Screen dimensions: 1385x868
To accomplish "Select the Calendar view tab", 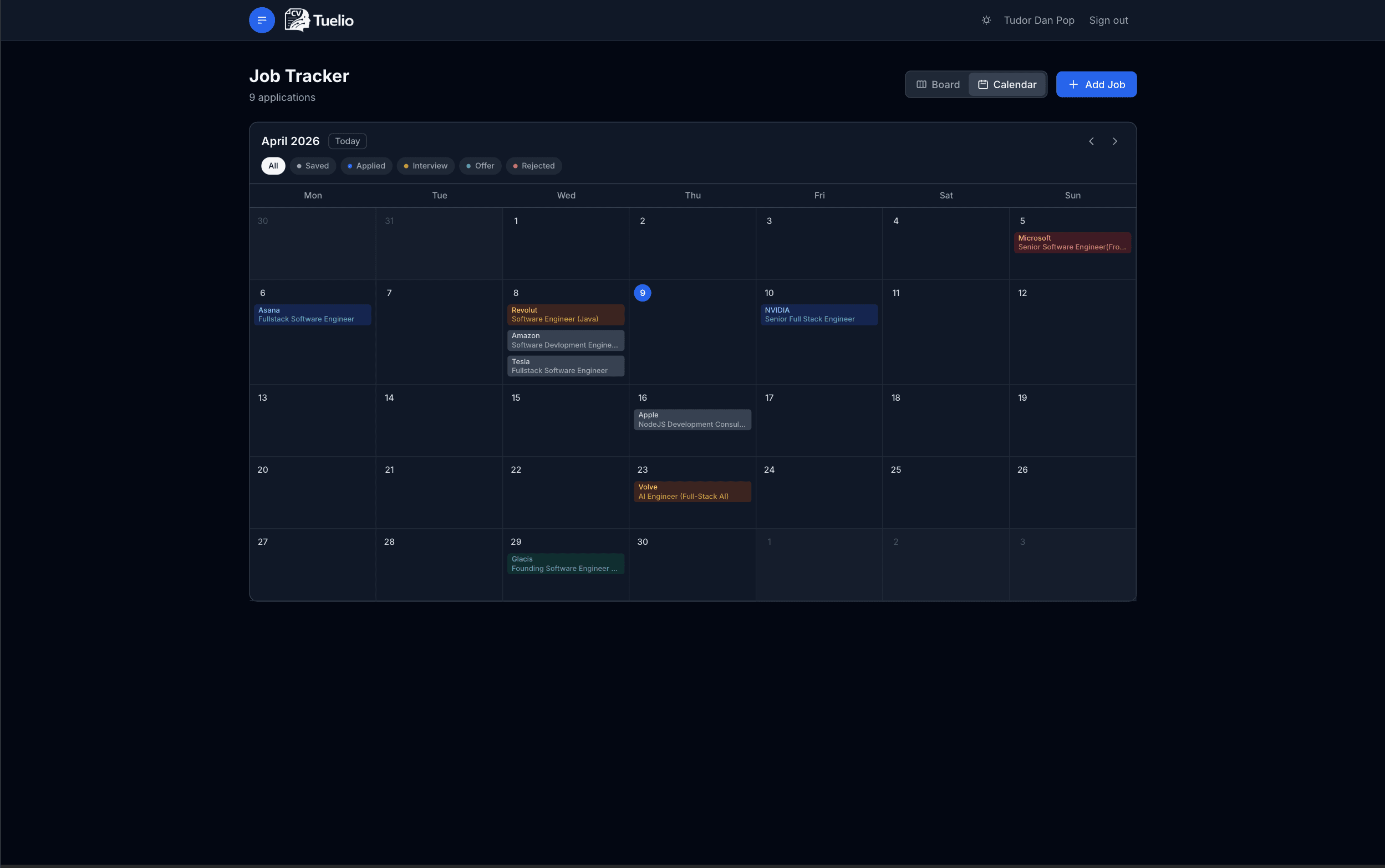I will pyautogui.click(x=1008, y=84).
